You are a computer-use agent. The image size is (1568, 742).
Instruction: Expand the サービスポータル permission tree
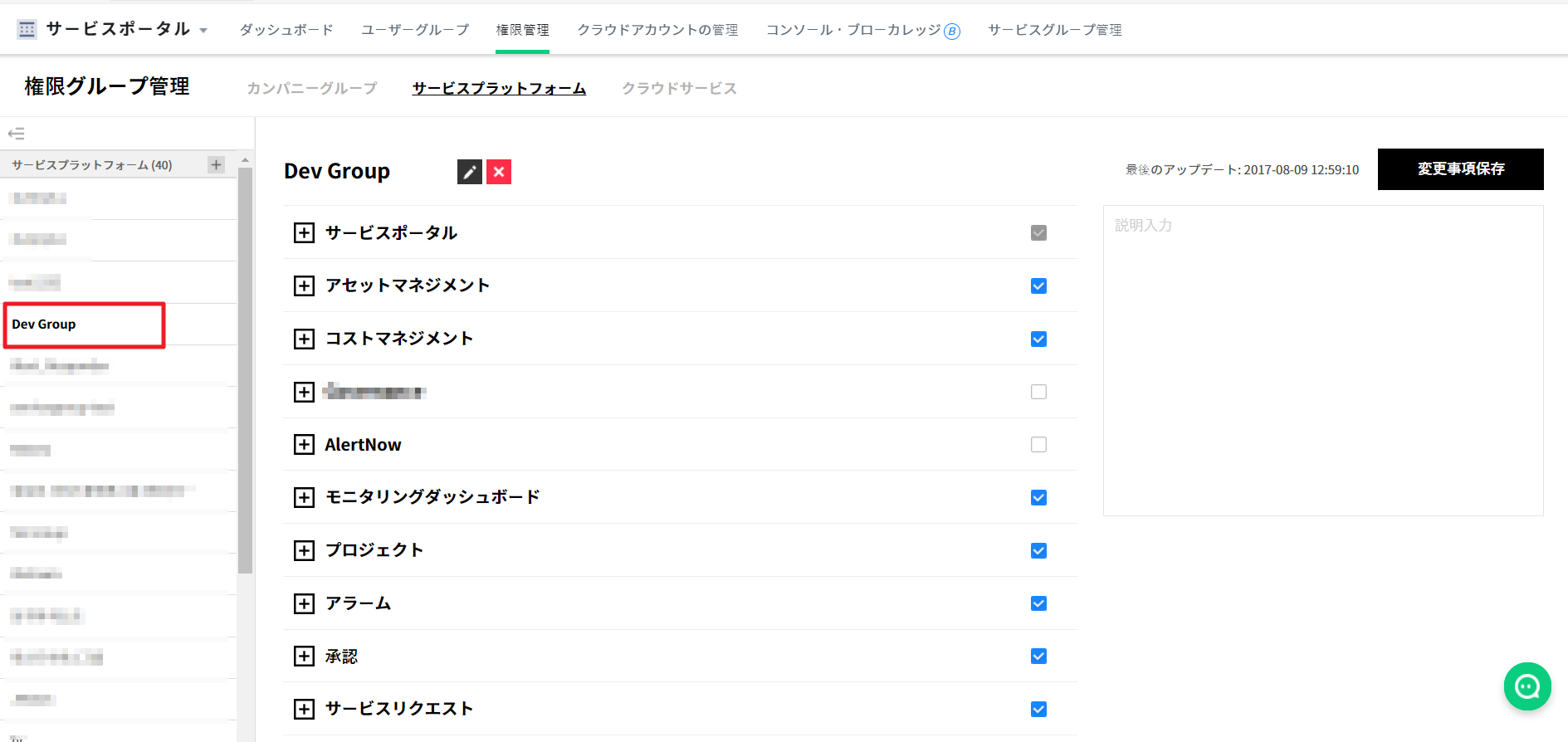(304, 233)
